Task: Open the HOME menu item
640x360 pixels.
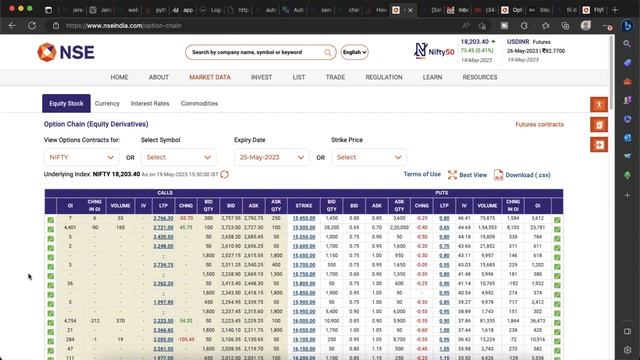Action: click(119, 77)
